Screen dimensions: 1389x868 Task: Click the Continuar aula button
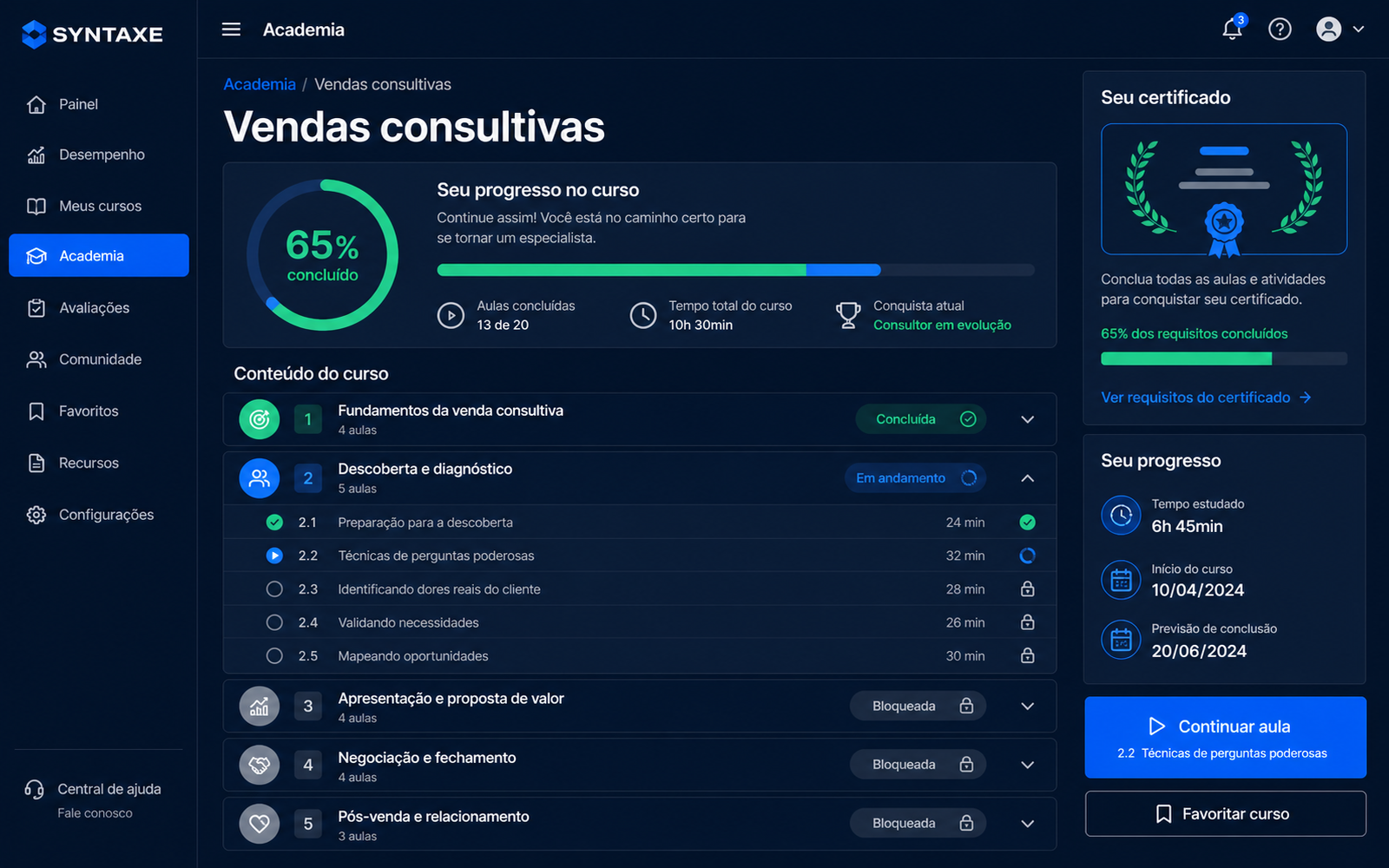point(1225,738)
